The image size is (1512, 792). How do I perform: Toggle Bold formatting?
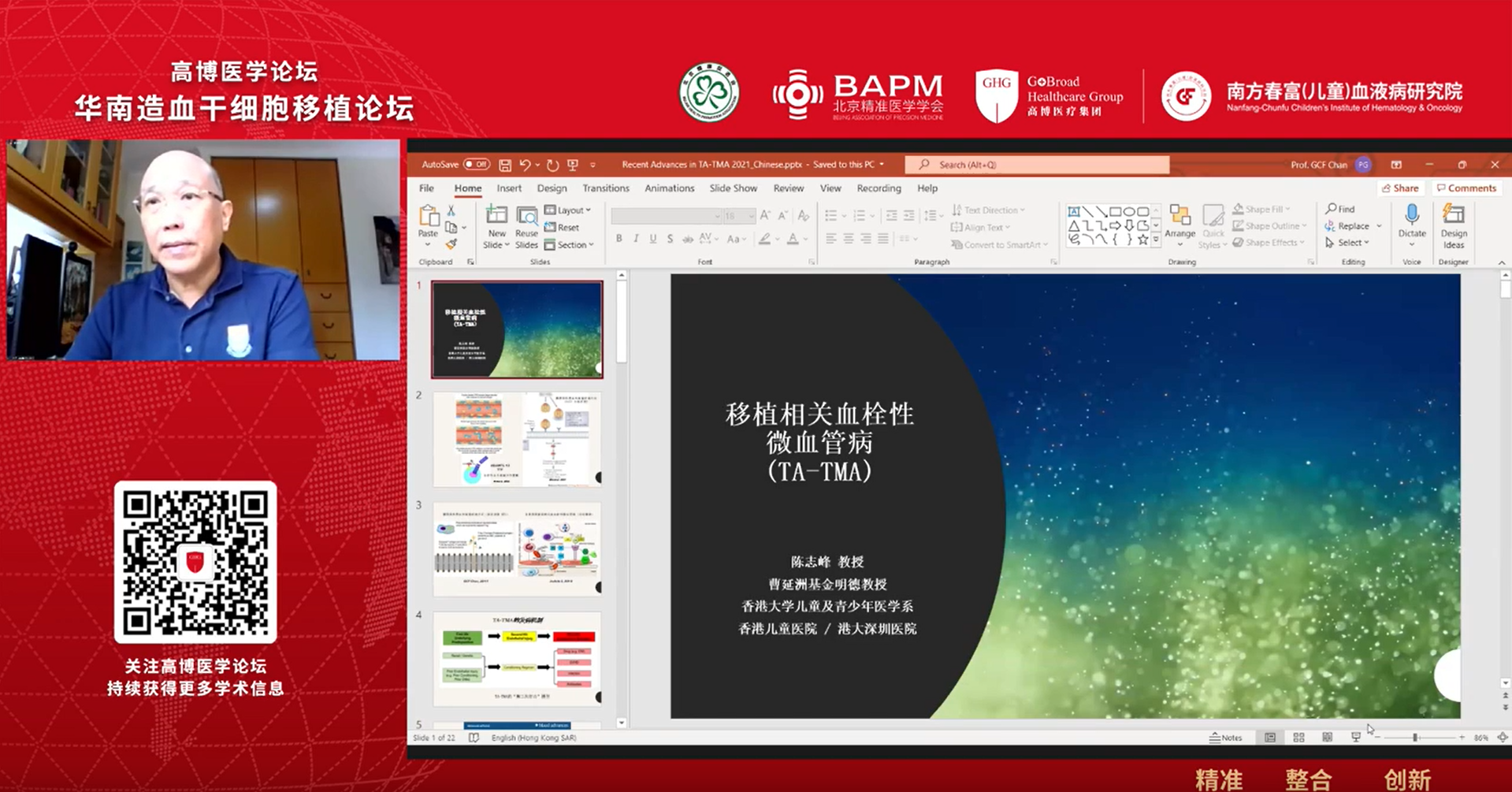619,239
